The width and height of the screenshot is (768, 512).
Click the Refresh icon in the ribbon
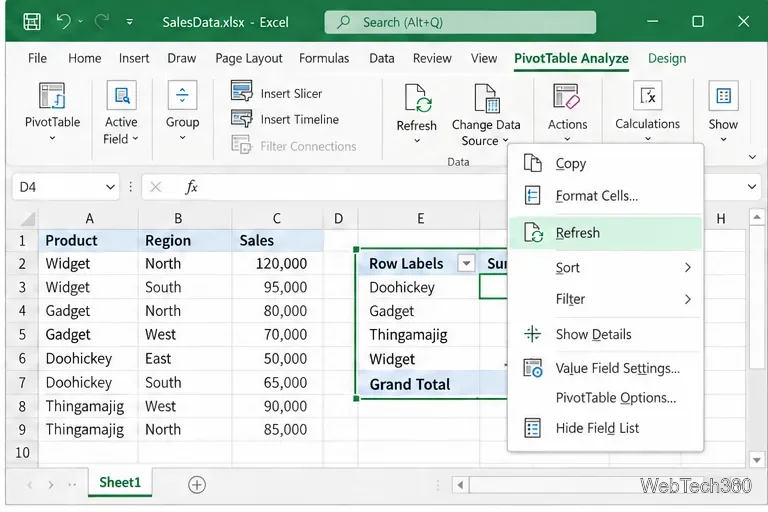[417, 98]
